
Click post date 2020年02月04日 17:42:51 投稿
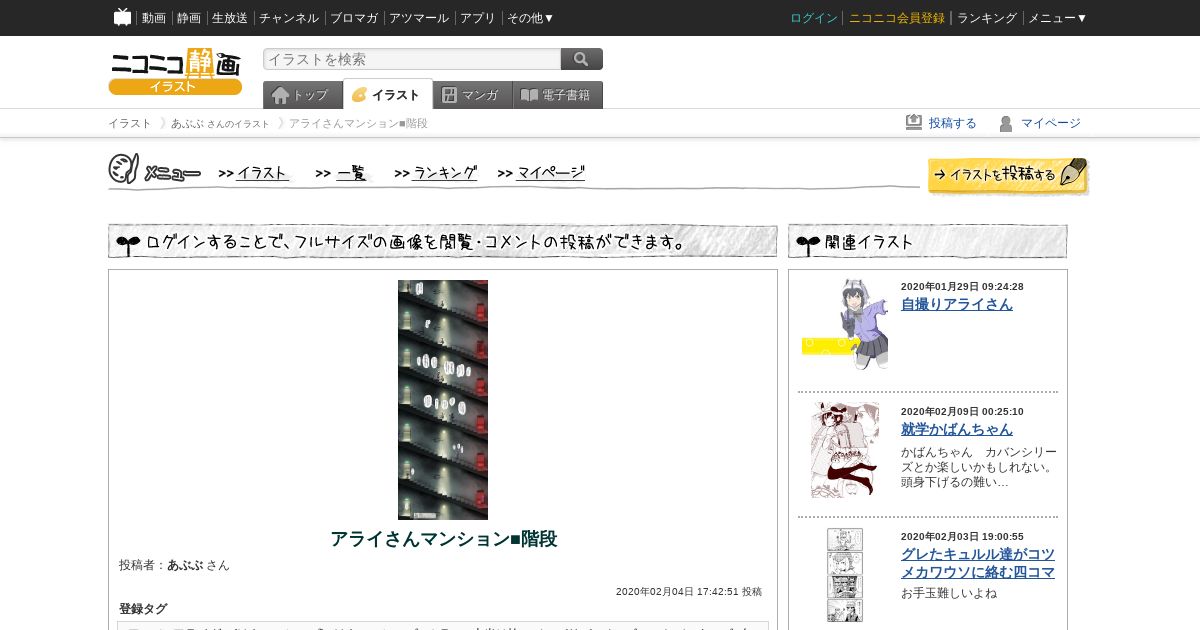click(689, 592)
